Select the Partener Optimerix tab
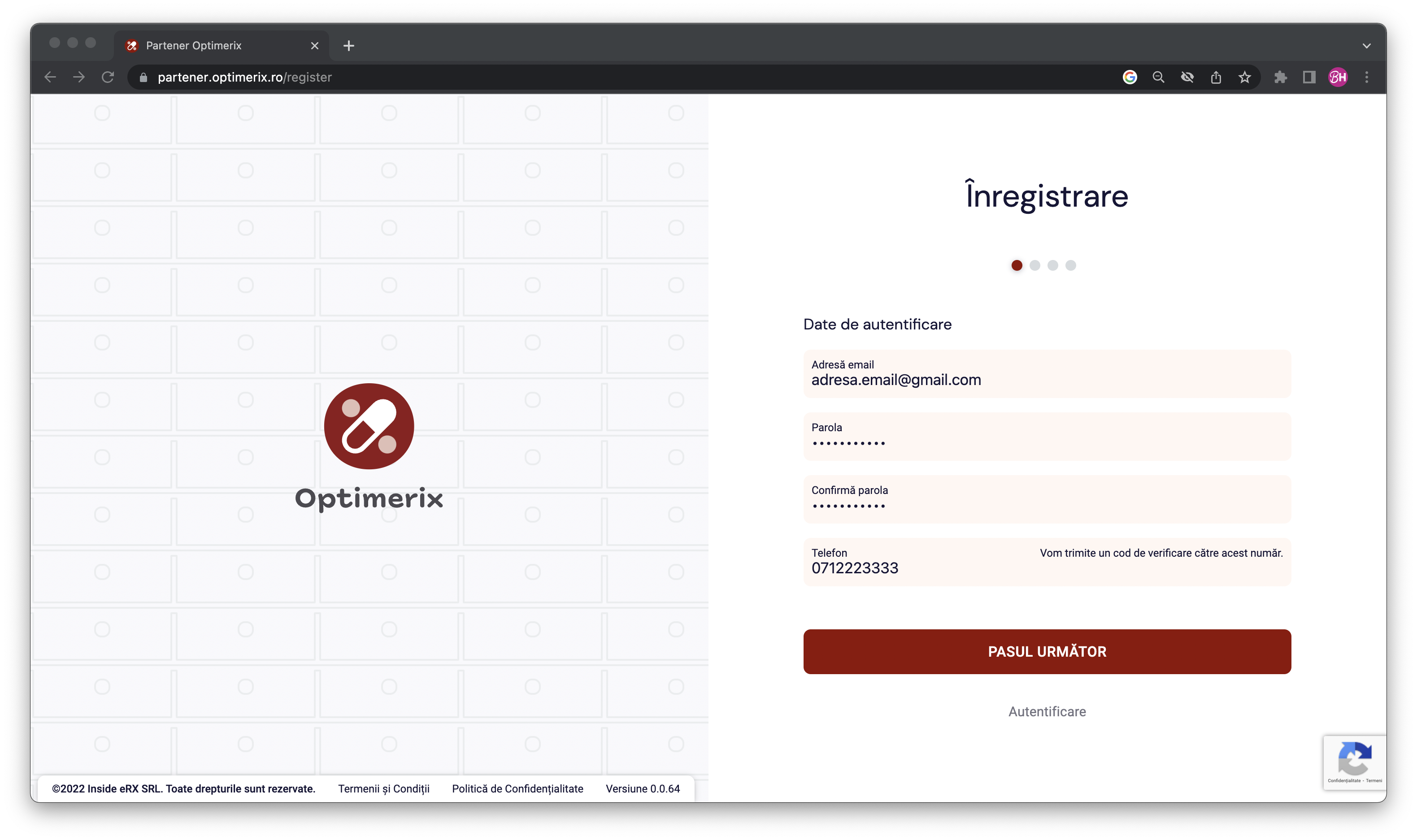The image size is (1417, 840). (x=221, y=46)
